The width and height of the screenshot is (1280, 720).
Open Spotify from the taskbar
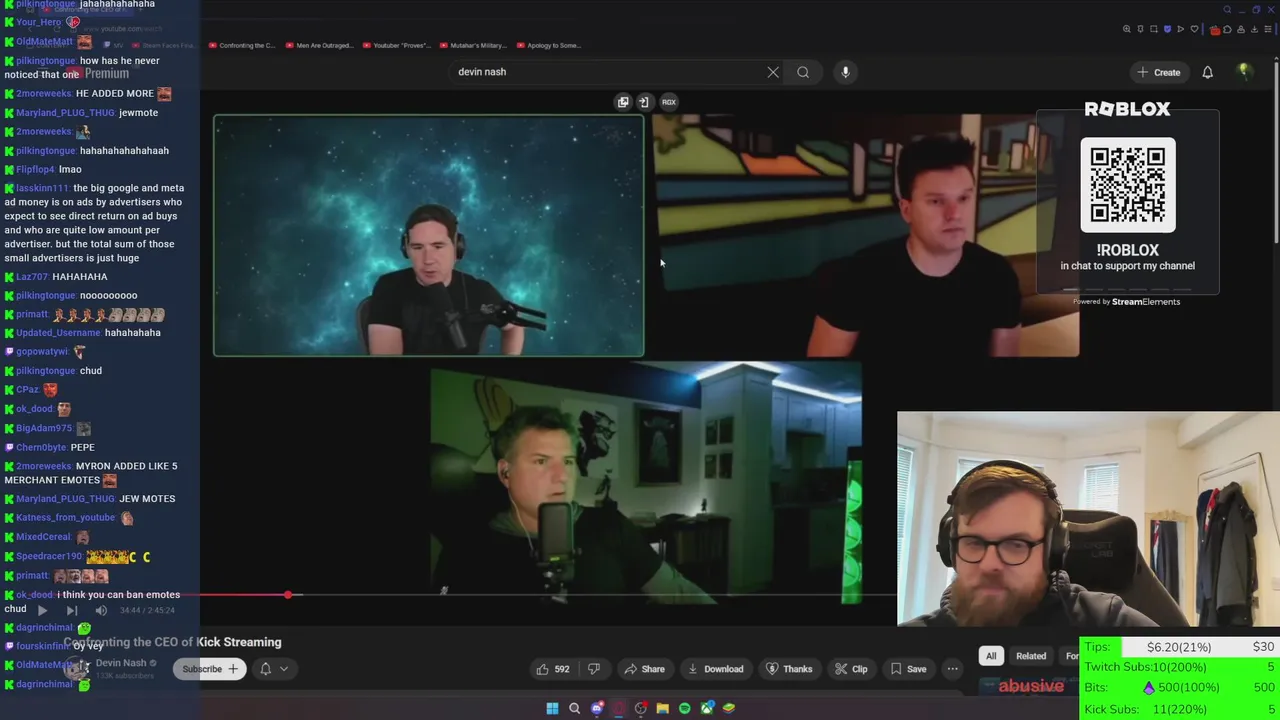point(684,708)
